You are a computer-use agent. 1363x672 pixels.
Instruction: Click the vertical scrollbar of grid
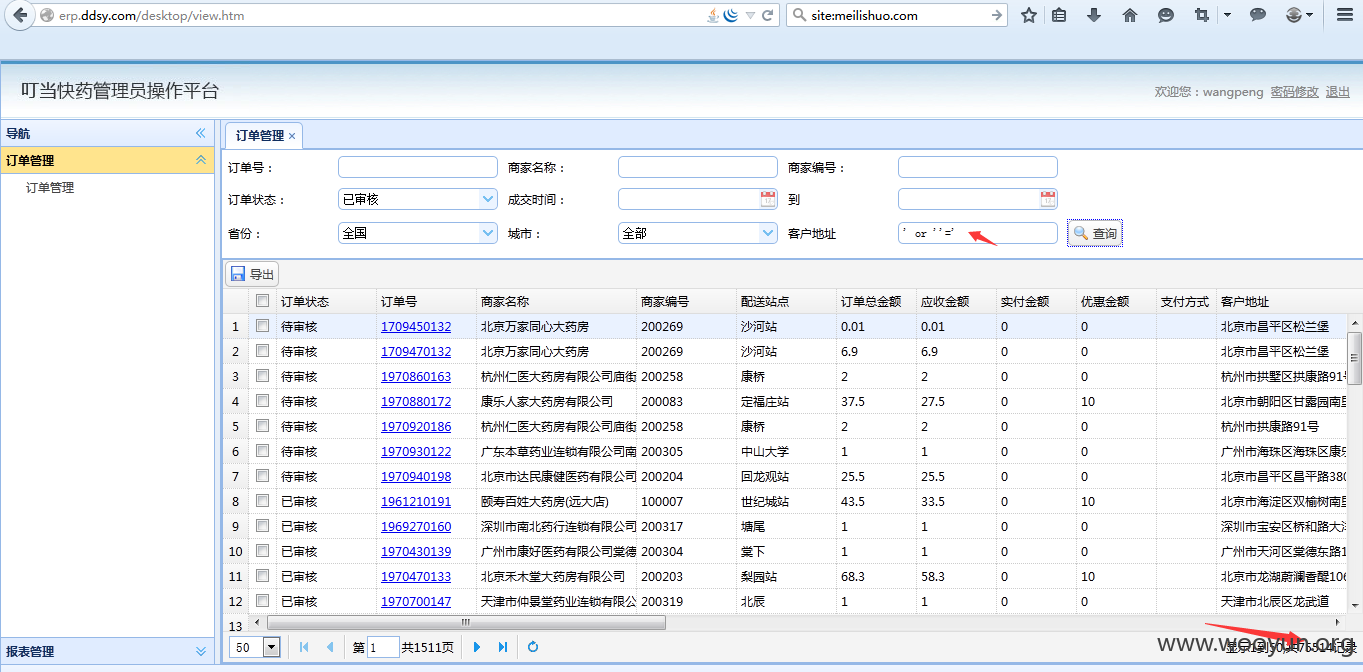coord(1355,357)
